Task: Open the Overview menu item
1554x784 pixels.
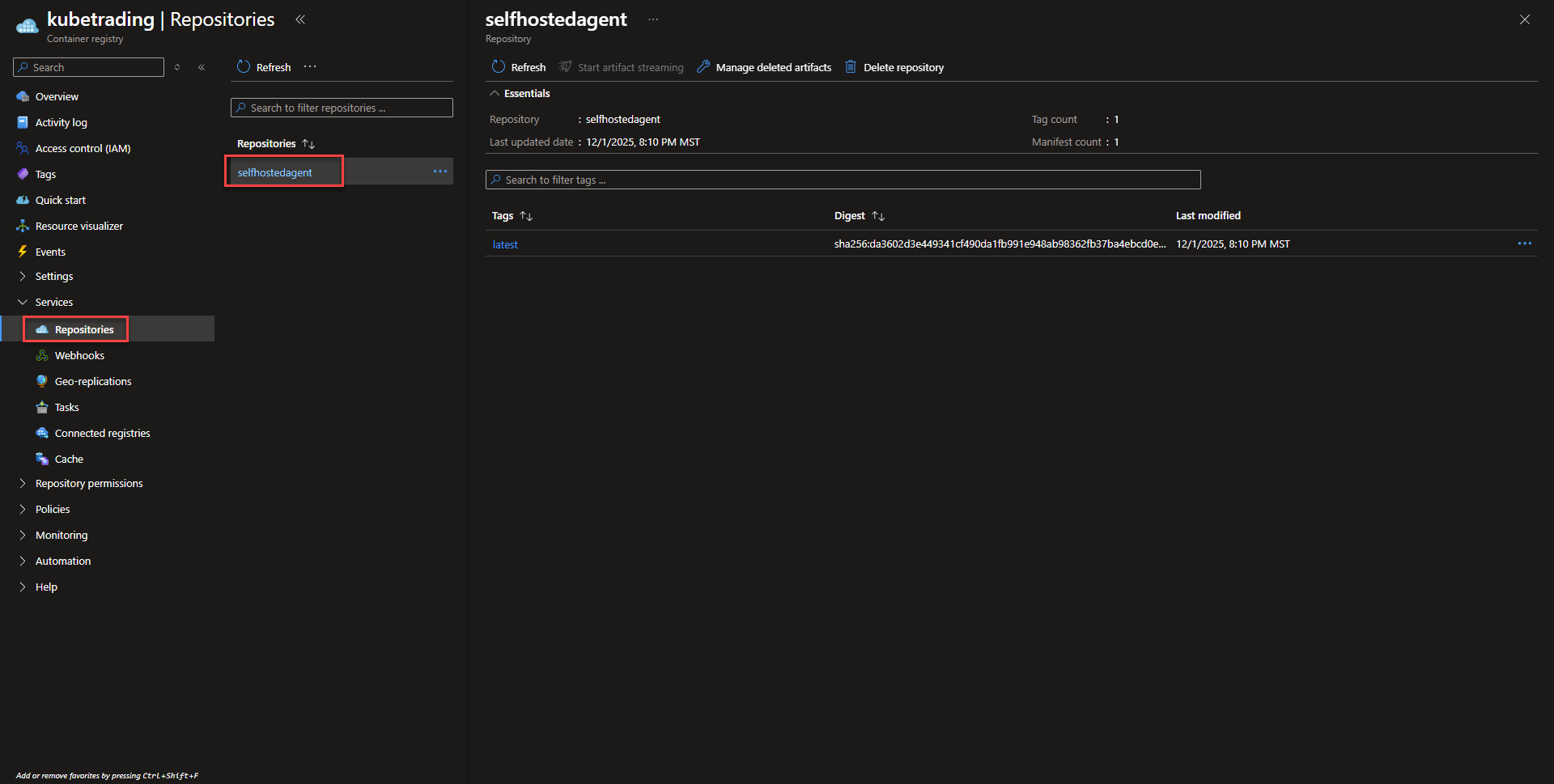Action: click(57, 96)
